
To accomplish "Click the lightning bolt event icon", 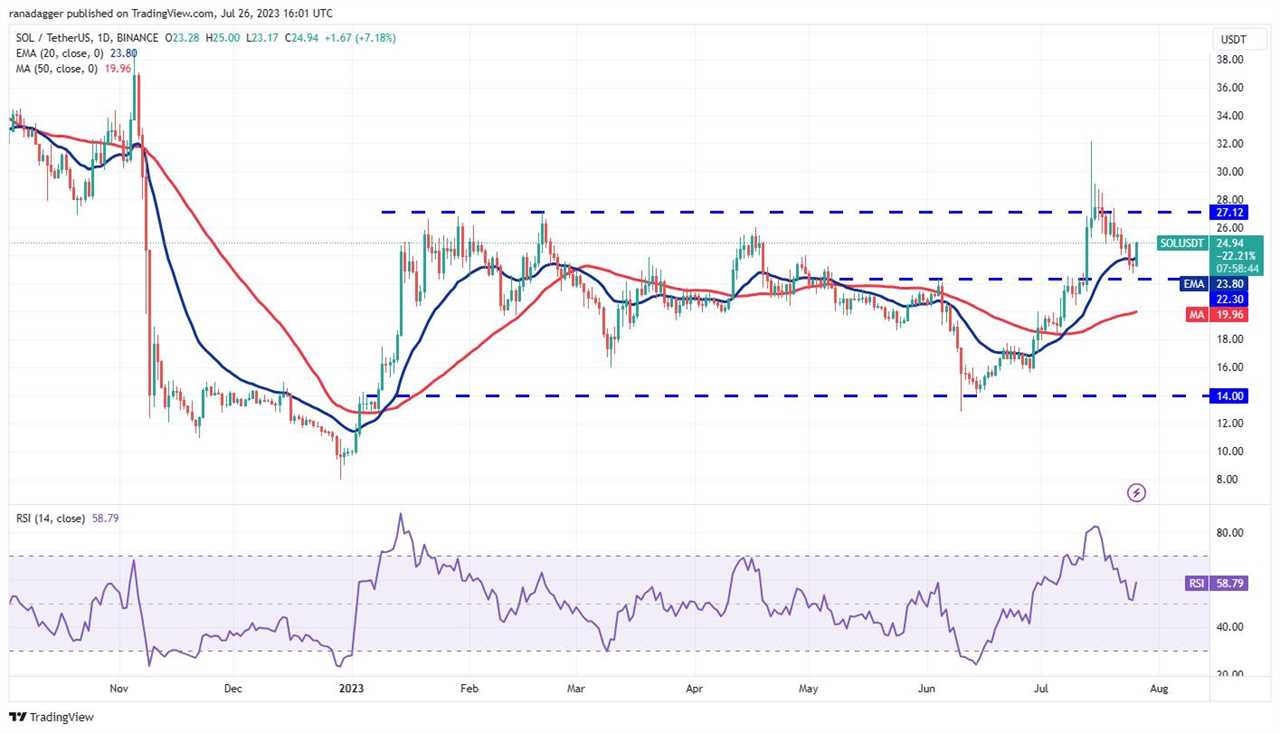I will (x=1136, y=492).
